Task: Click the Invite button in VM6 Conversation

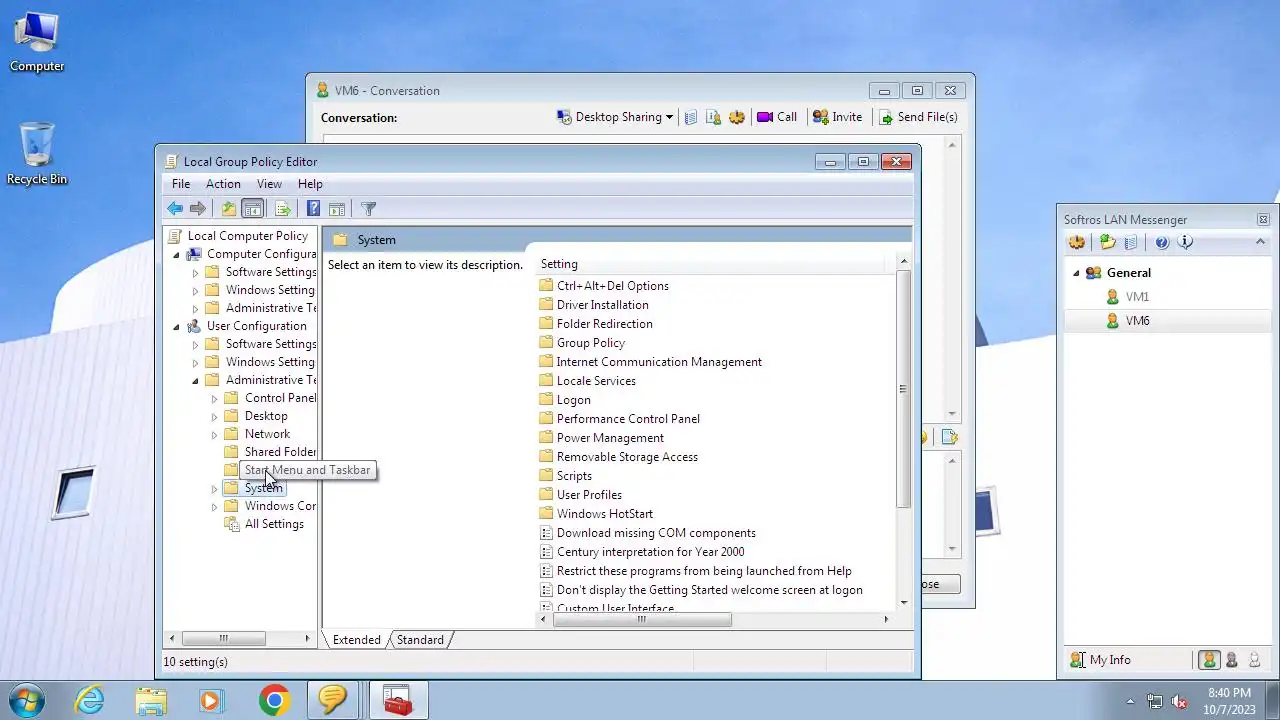Action: pos(837,117)
